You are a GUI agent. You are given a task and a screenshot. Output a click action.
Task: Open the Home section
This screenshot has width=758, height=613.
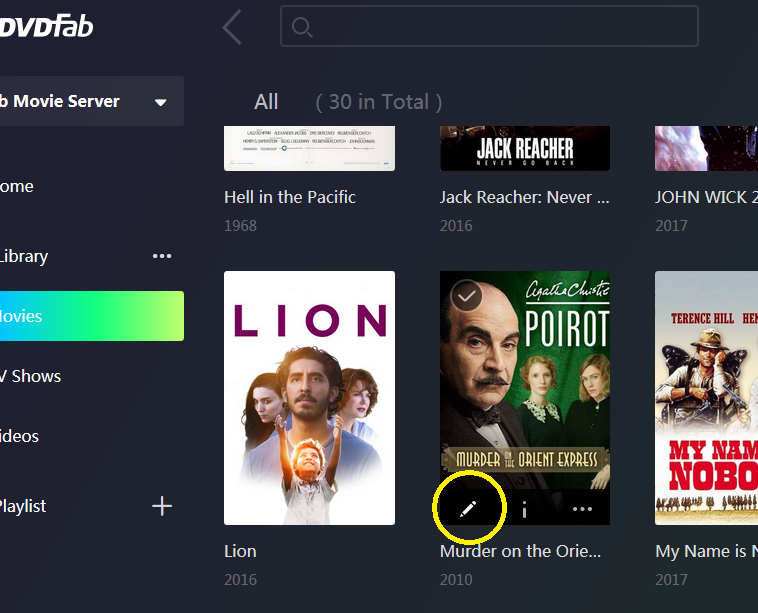click(x=17, y=186)
